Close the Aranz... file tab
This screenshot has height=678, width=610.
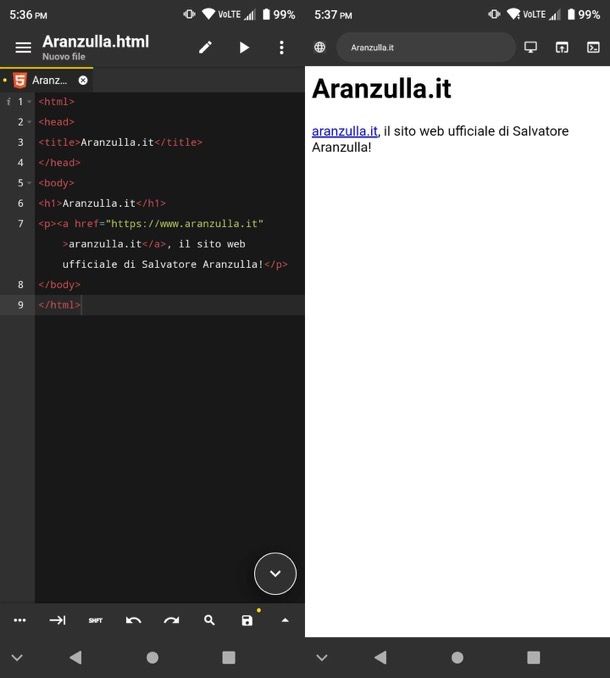[83, 80]
